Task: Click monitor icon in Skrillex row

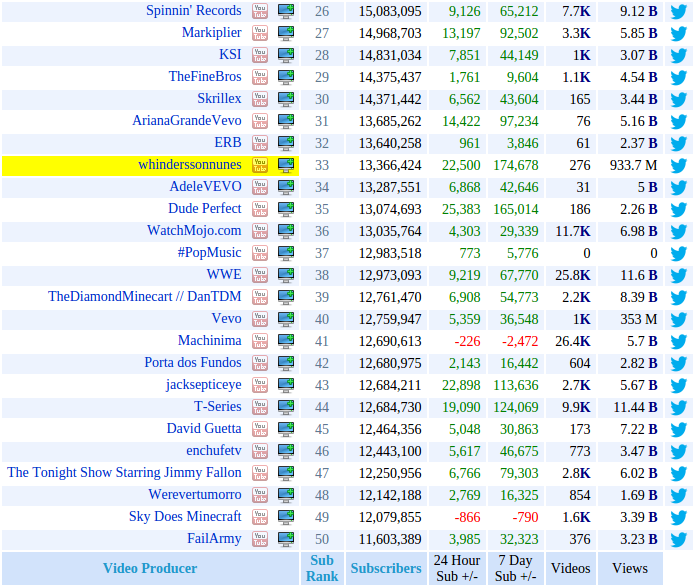Action: pyautogui.click(x=286, y=99)
